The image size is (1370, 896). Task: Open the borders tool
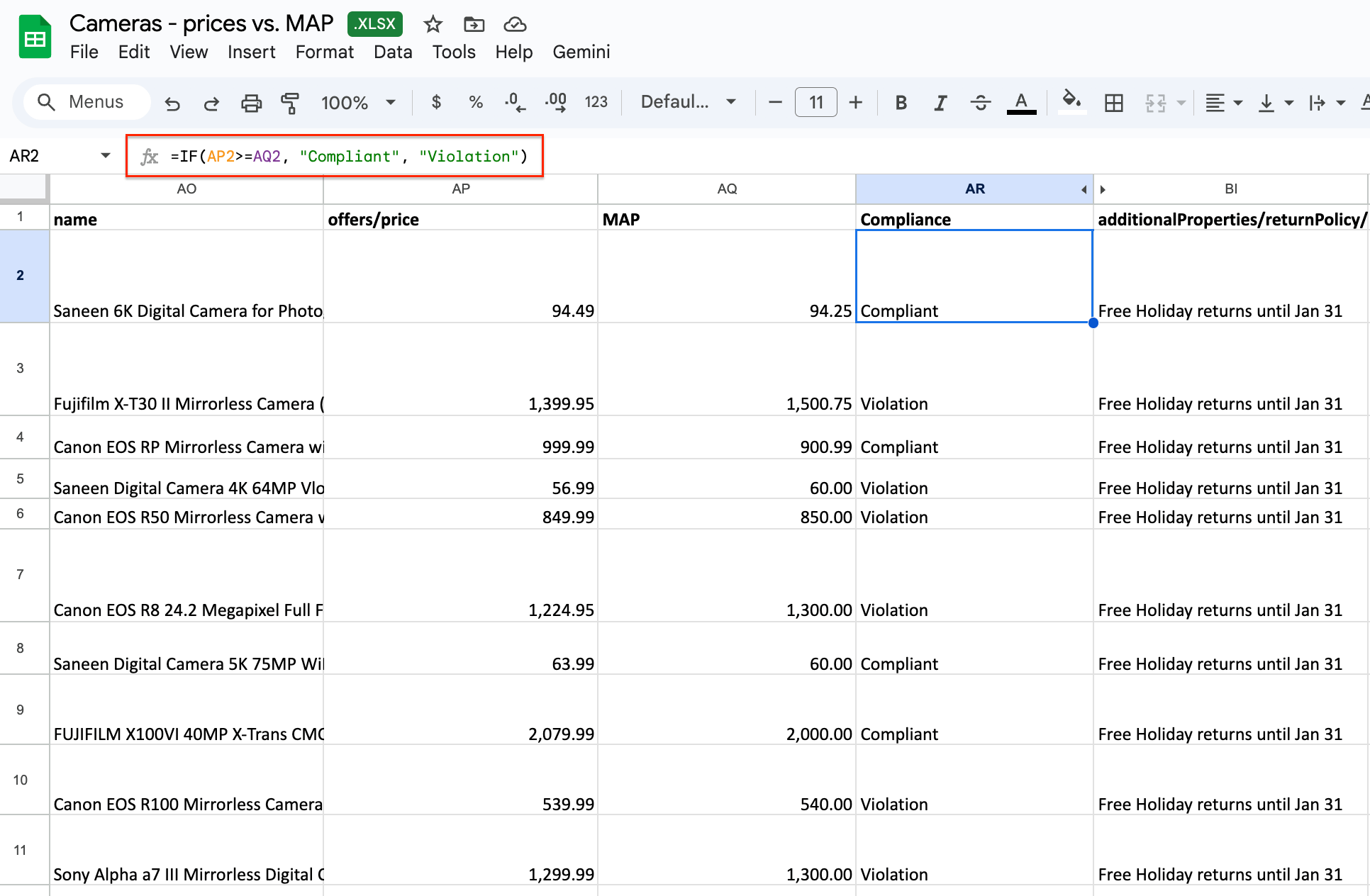pos(1113,103)
